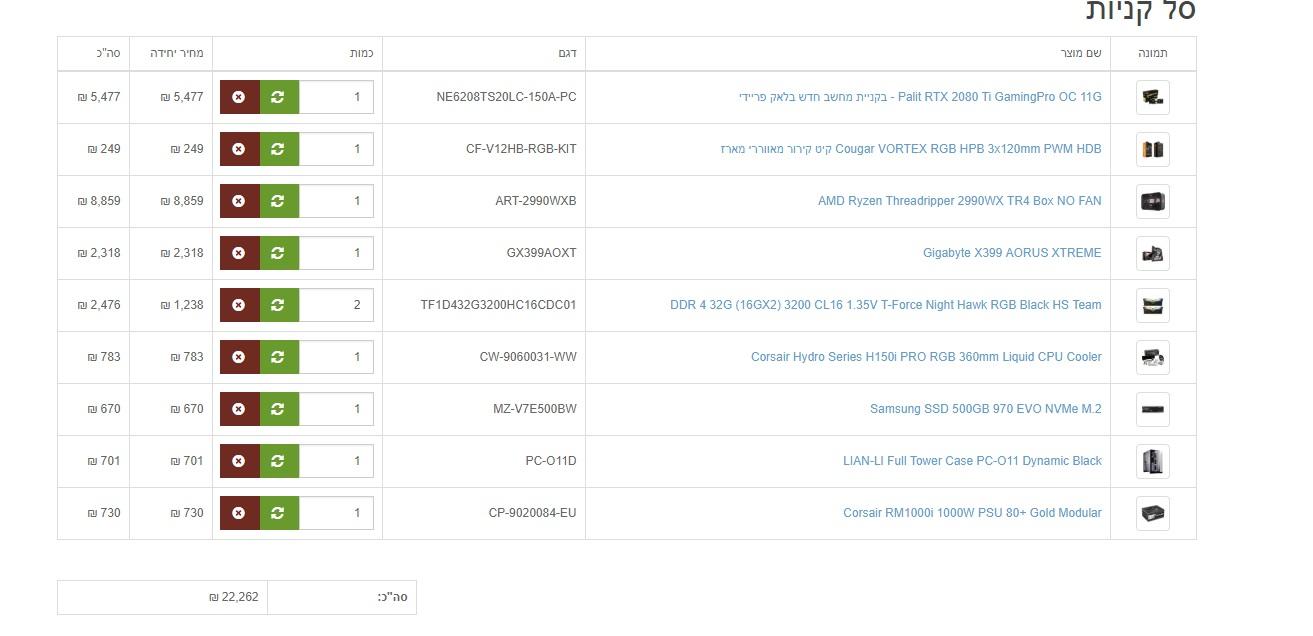Click the 'סל קניות' page heading
Screen dimensions: 1313x636
point(1141,11)
